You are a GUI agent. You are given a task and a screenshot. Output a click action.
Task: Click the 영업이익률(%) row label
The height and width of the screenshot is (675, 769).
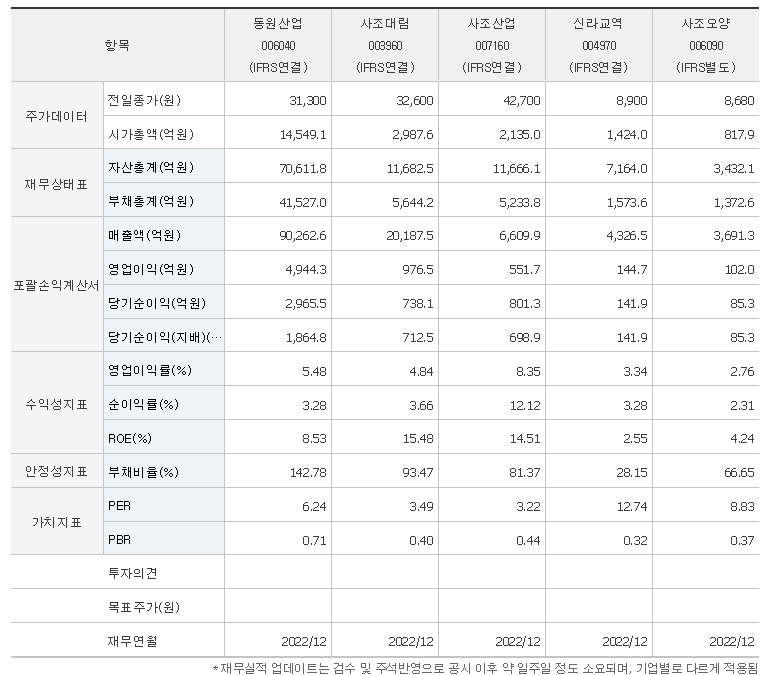[x=150, y=370]
